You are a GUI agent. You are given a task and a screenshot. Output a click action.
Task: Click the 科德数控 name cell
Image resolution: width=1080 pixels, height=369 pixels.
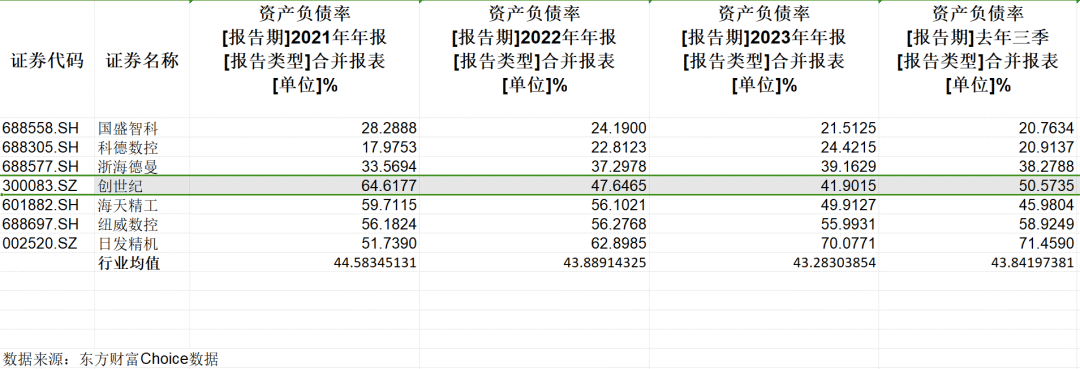[x=143, y=146]
